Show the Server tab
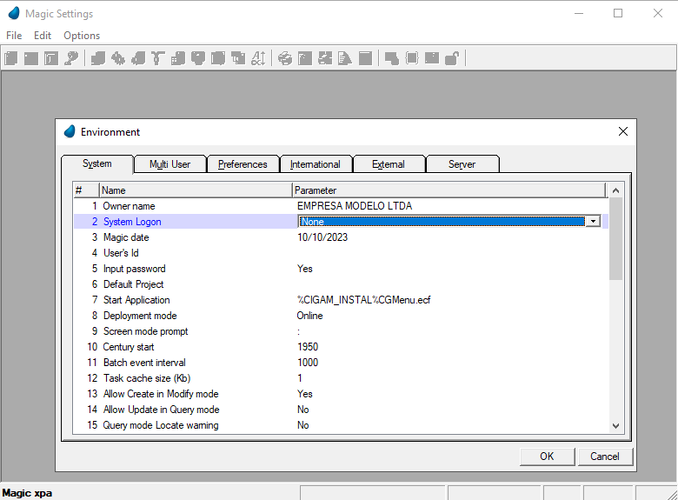The width and height of the screenshot is (678, 500). tap(462, 164)
